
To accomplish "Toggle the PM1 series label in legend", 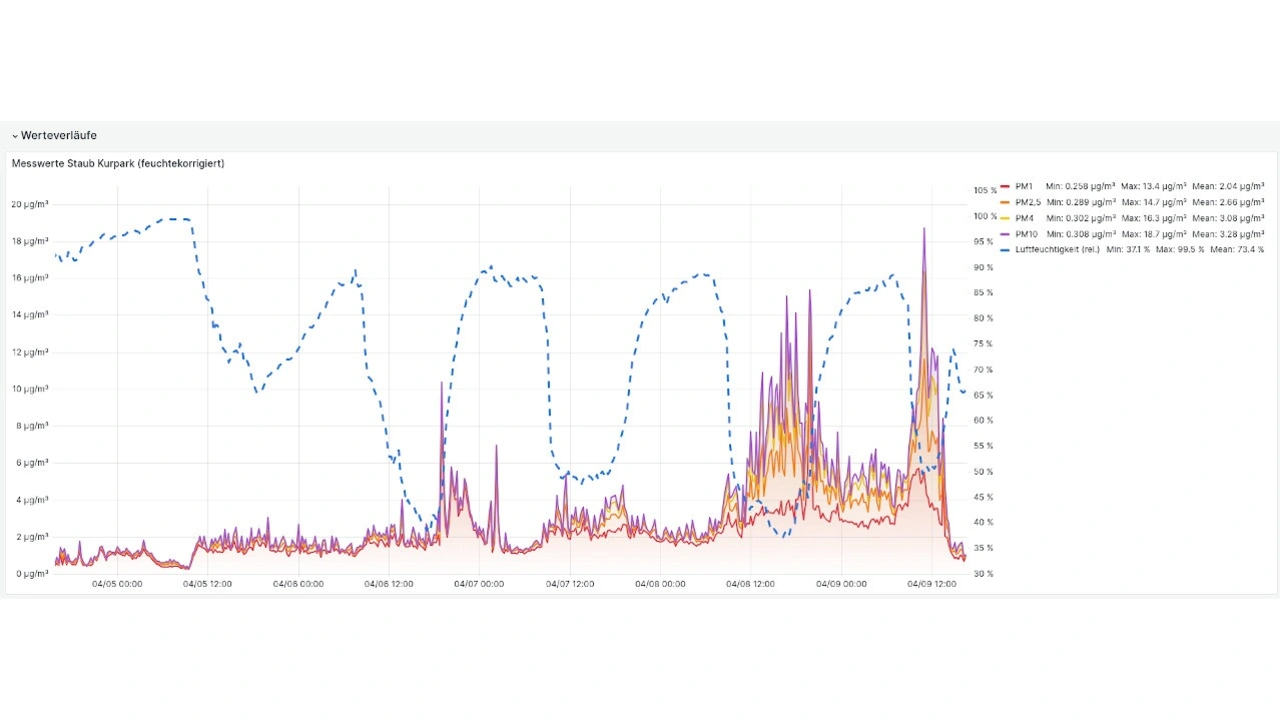I will (1024, 186).
